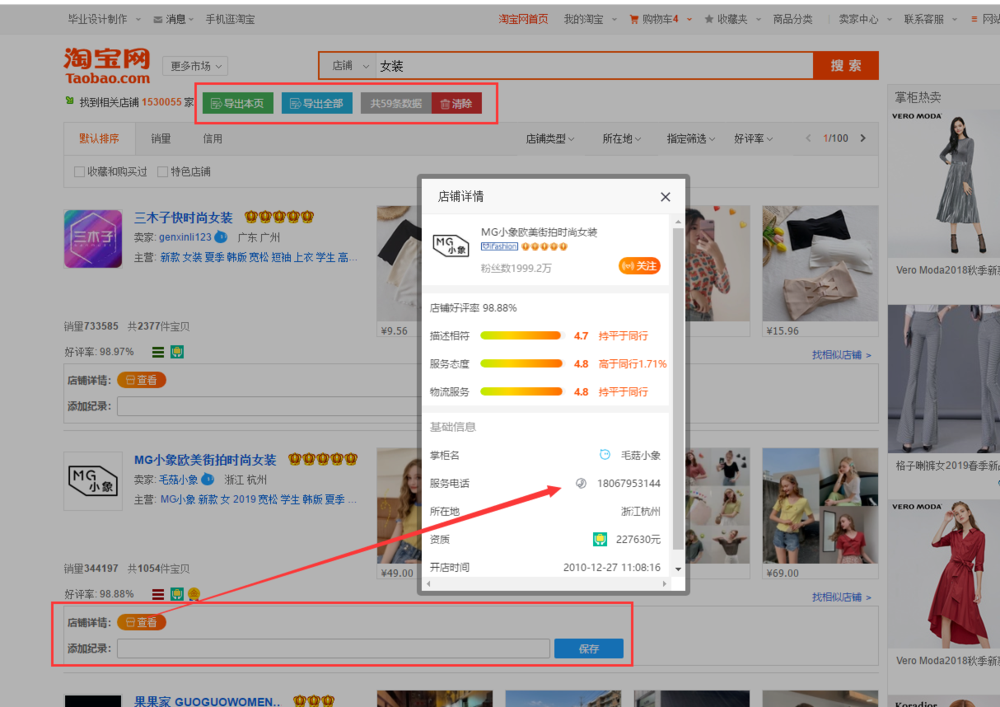Click the 服务态度 rating bar
The height and width of the screenshot is (707, 1000).
(520, 363)
